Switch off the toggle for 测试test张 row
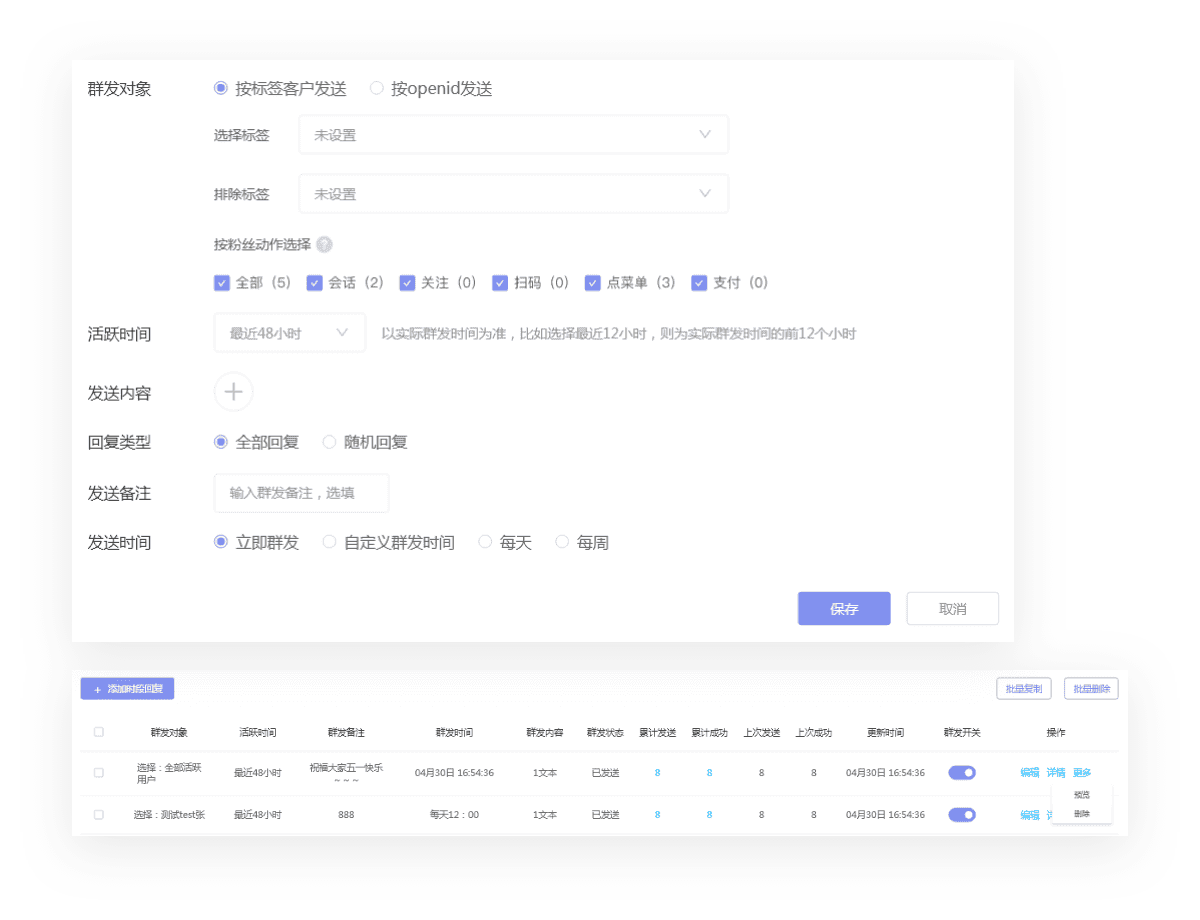1200x920 pixels. point(962,815)
